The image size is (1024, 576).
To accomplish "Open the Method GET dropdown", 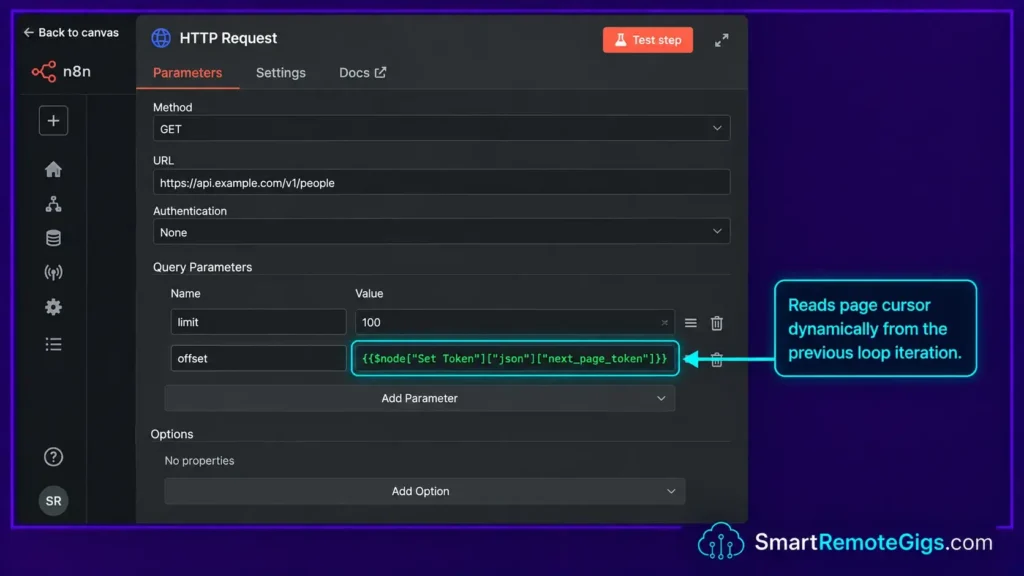I will [x=441, y=129].
